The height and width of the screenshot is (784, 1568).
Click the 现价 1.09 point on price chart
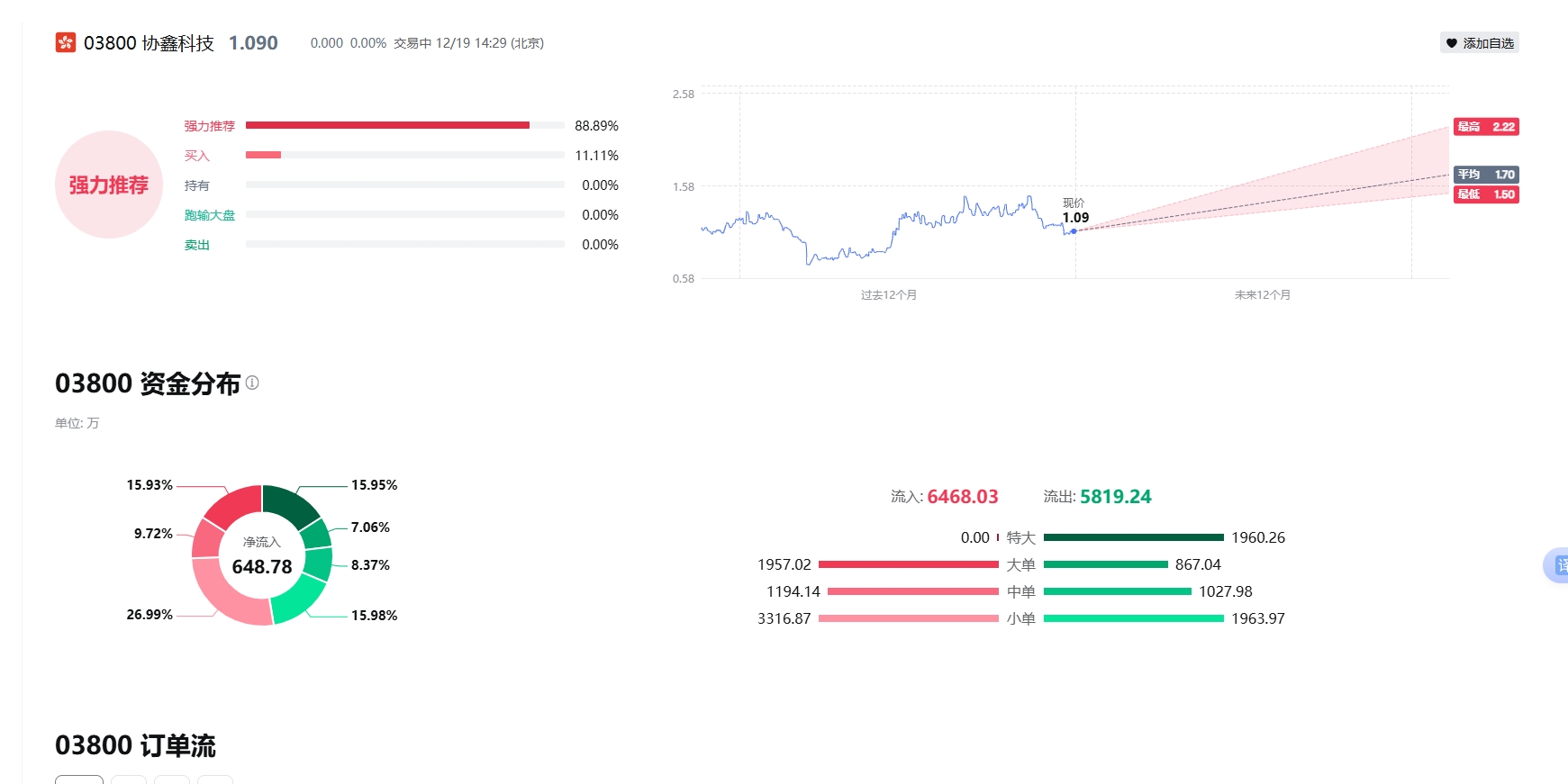pos(1074,231)
